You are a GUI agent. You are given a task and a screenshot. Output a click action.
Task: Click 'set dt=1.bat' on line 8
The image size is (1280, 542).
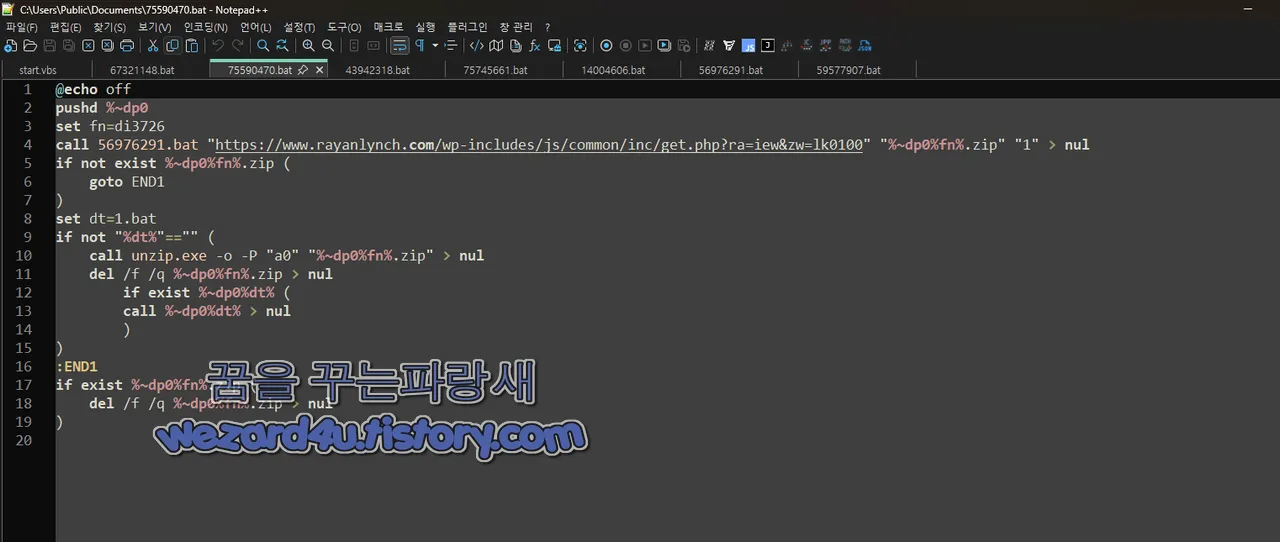(106, 219)
